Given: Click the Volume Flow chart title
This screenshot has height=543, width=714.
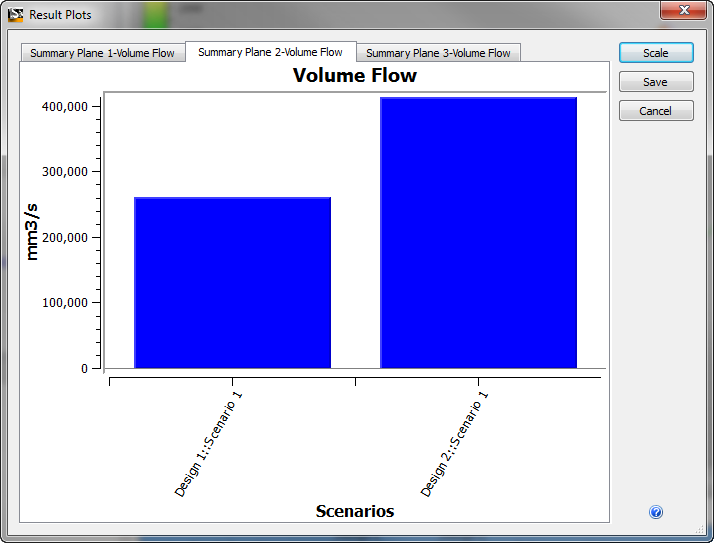Looking at the screenshot, I should pos(355,75).
